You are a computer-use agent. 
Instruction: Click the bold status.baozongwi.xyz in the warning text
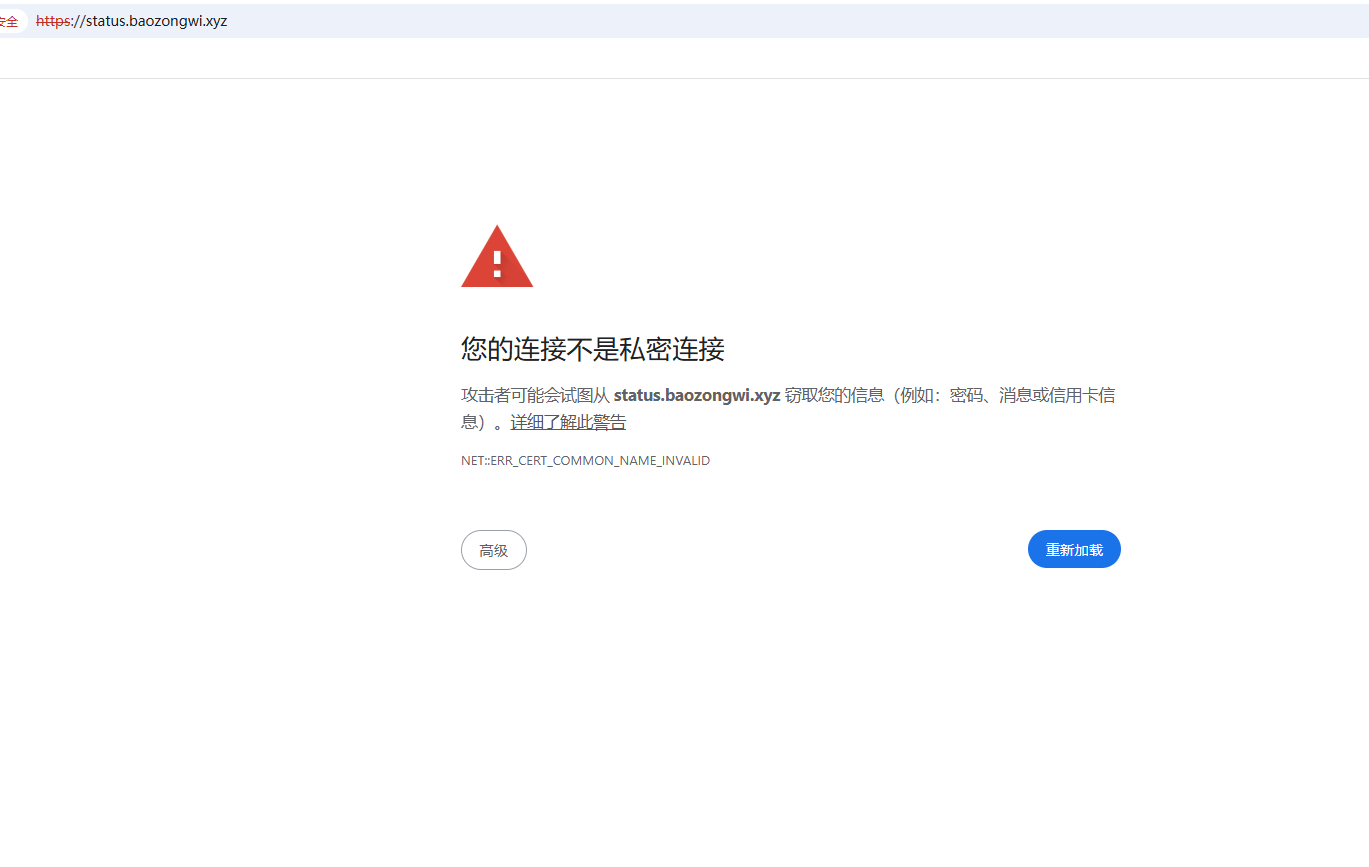(697, 395)
